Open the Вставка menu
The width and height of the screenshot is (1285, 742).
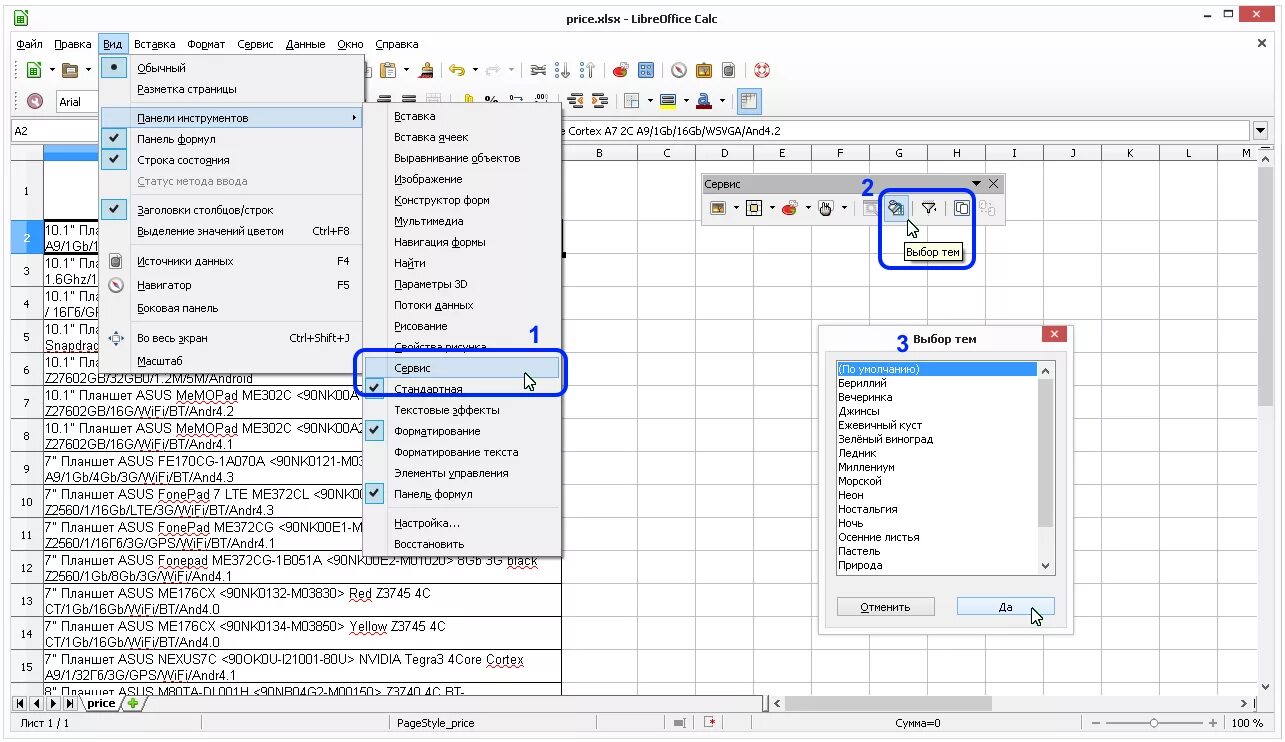pos(154,44)
